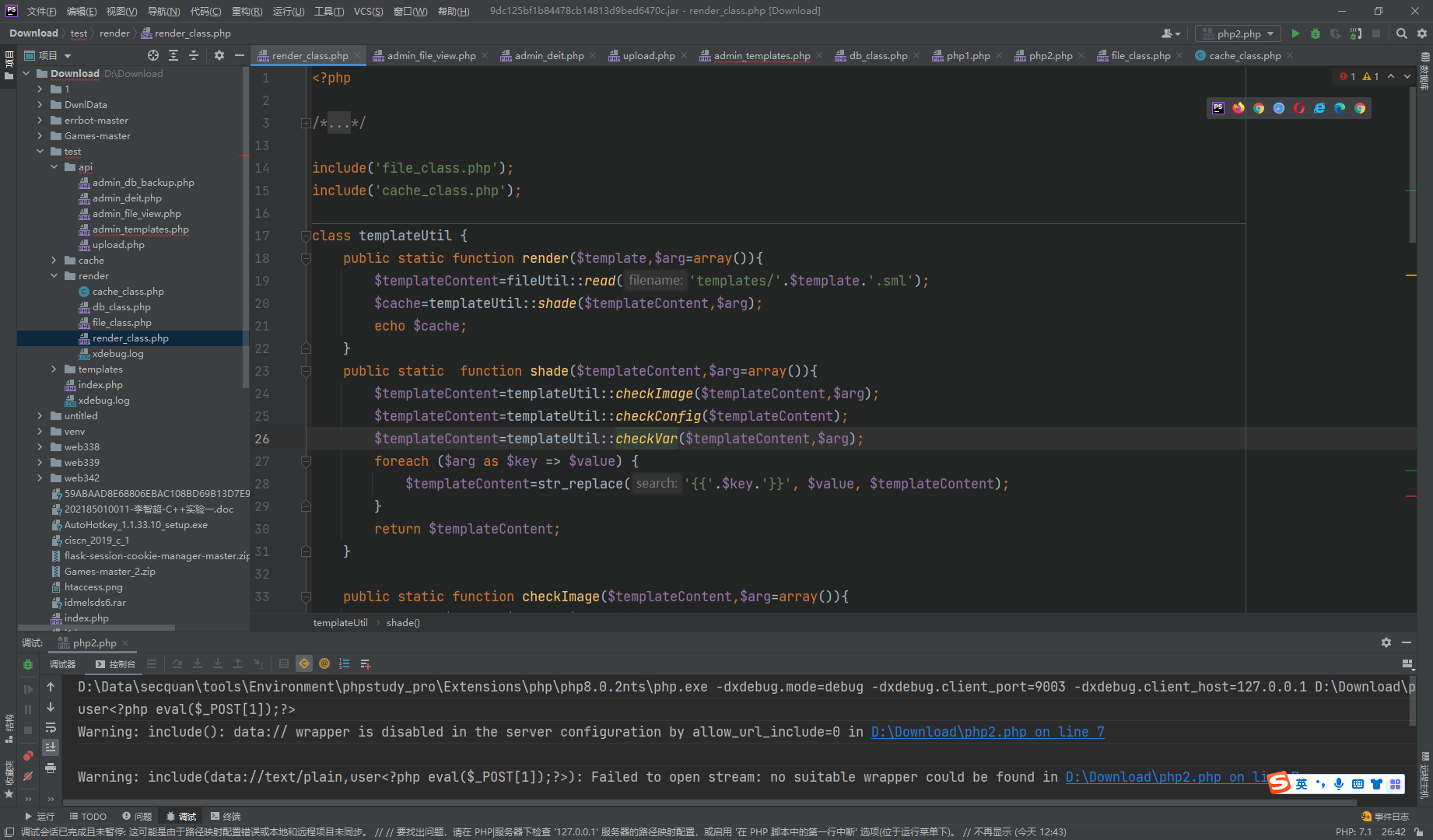
Task: Collapse the render folder
Action: point(54,276)
